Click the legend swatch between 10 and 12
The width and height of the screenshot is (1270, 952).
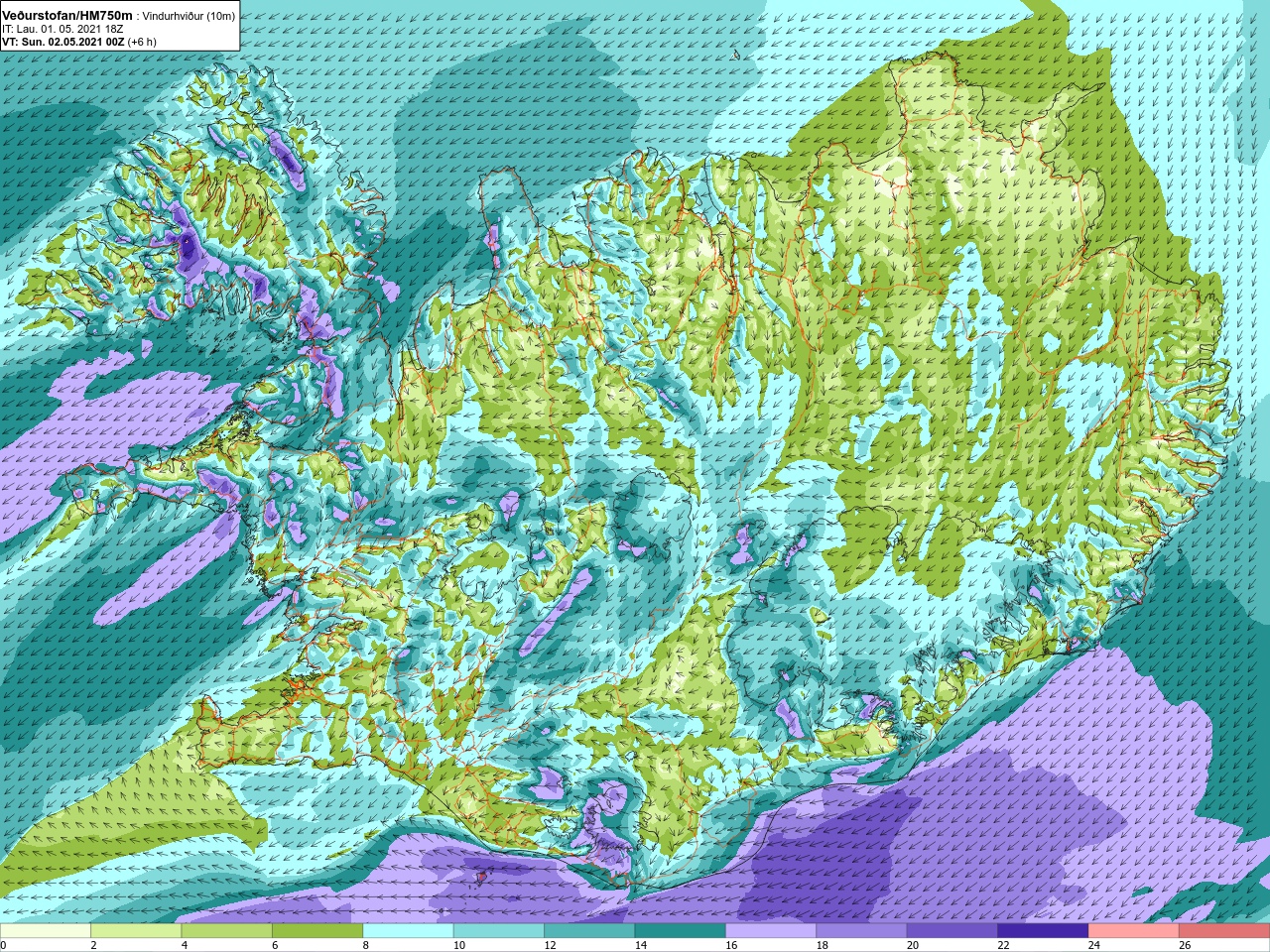pyautogui.click(x=498, y=931)
